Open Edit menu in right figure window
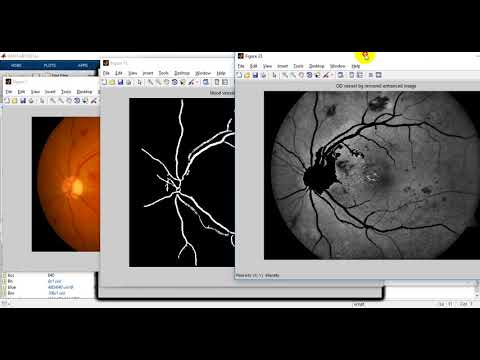Image resolution: width=480 pixels, height=360 pixels. coord(254,66)
